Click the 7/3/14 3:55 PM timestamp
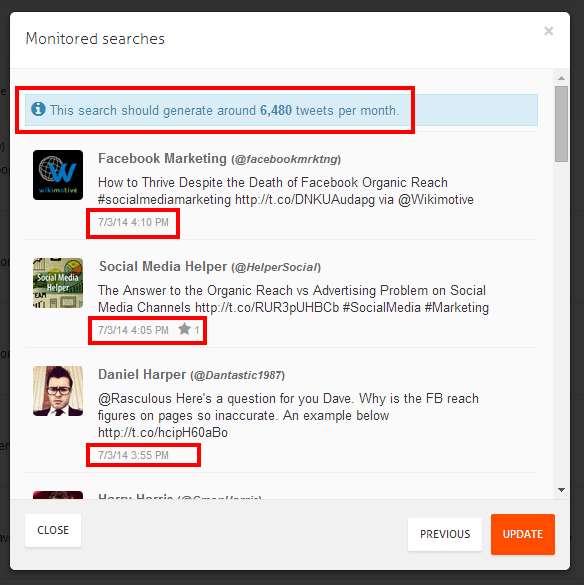 [x=133, y=455]
